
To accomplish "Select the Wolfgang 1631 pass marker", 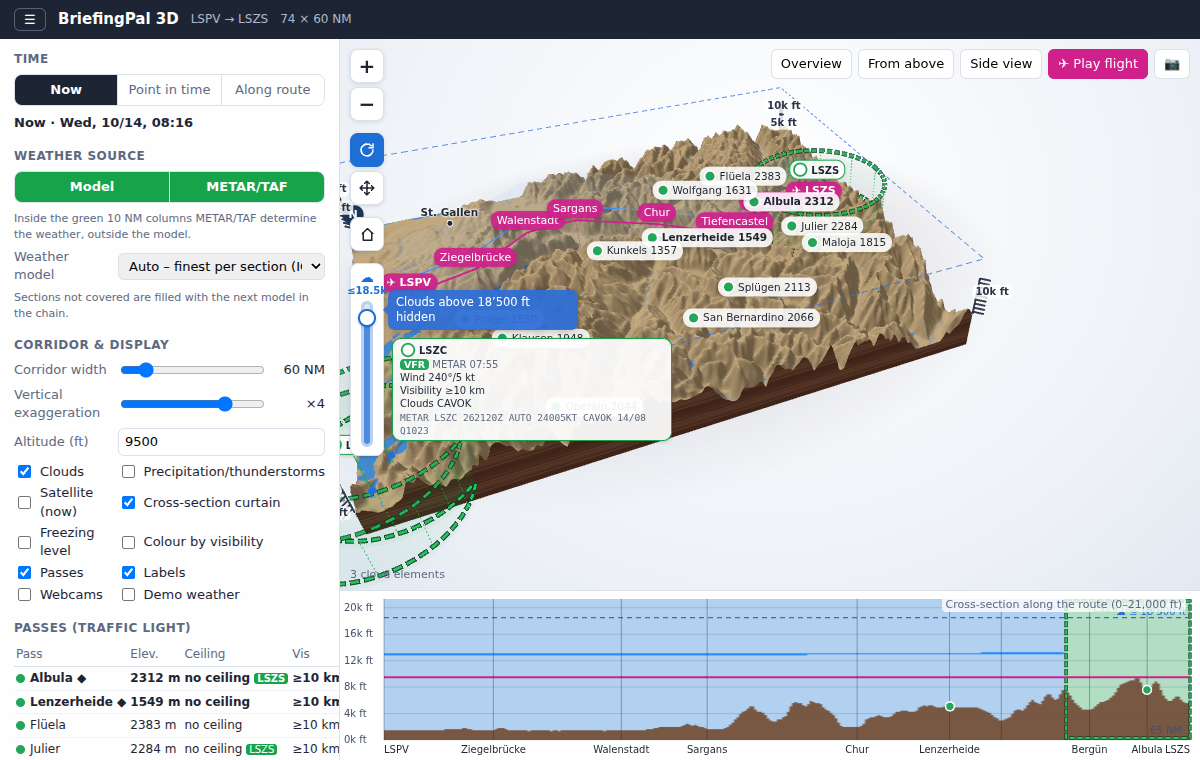I will coord(704,190).
